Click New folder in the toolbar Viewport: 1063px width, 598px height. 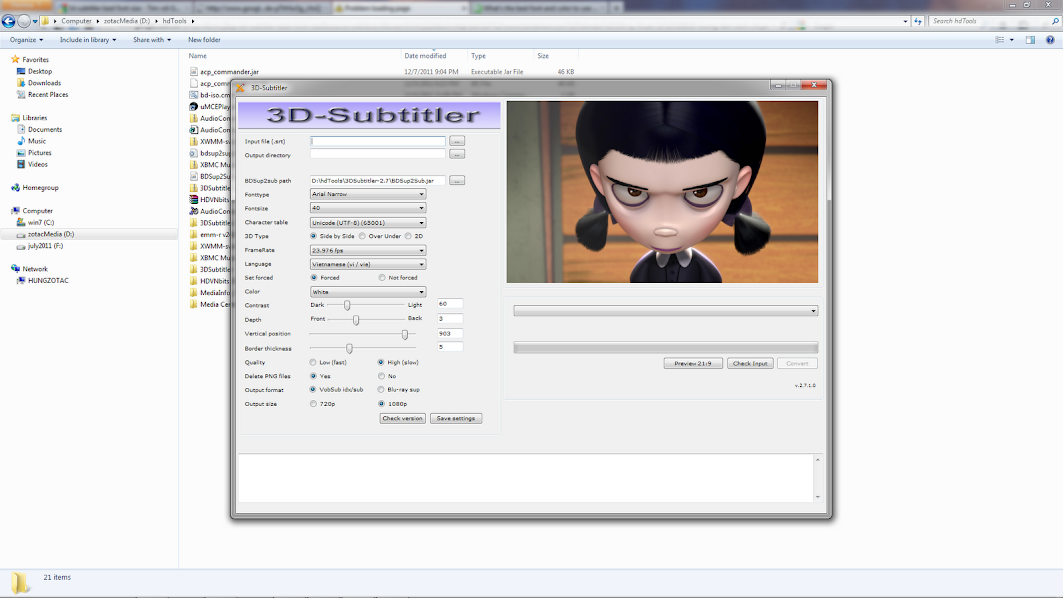(204, 40)
